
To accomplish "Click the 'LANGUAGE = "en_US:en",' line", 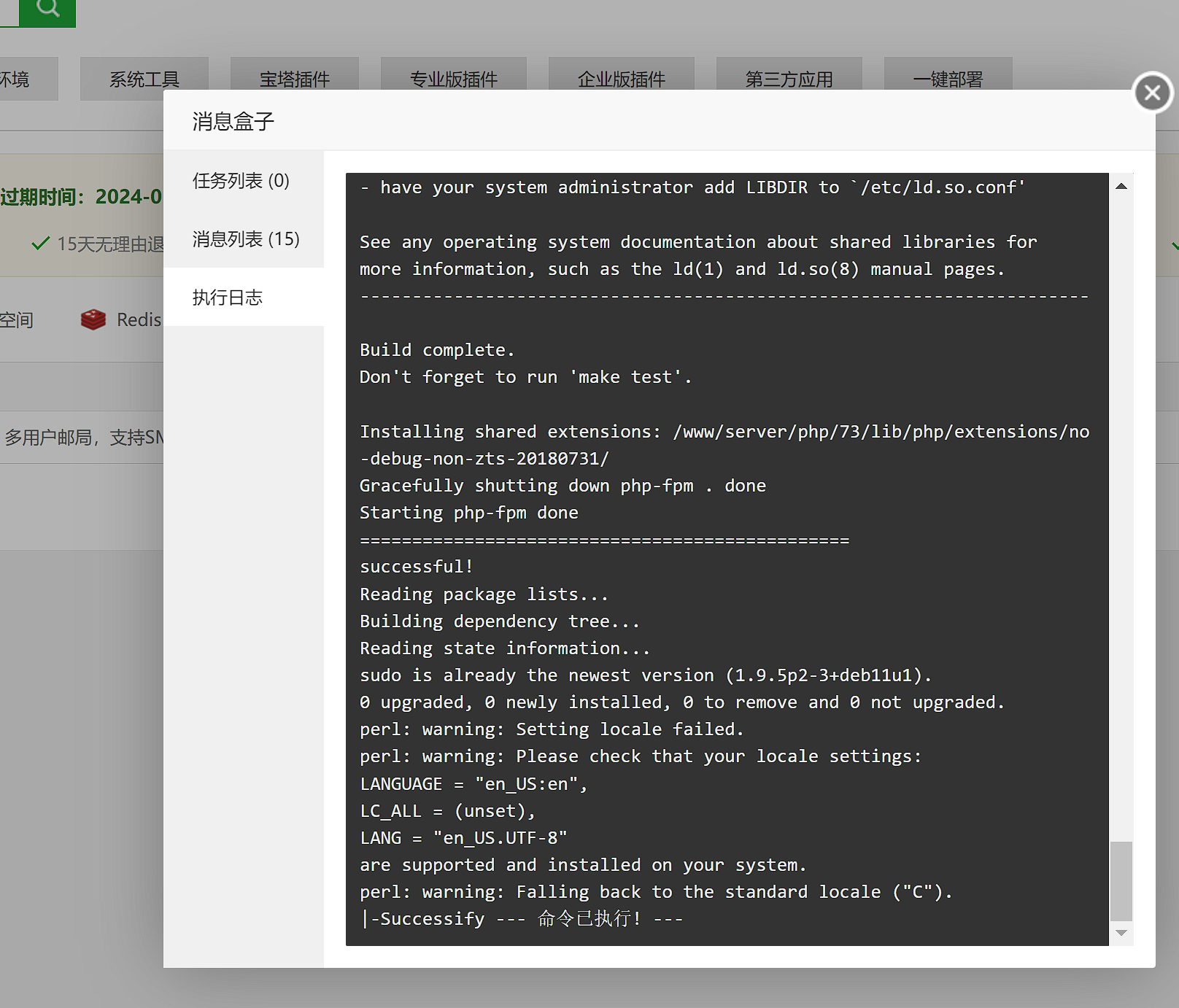I will pos(473,784).
